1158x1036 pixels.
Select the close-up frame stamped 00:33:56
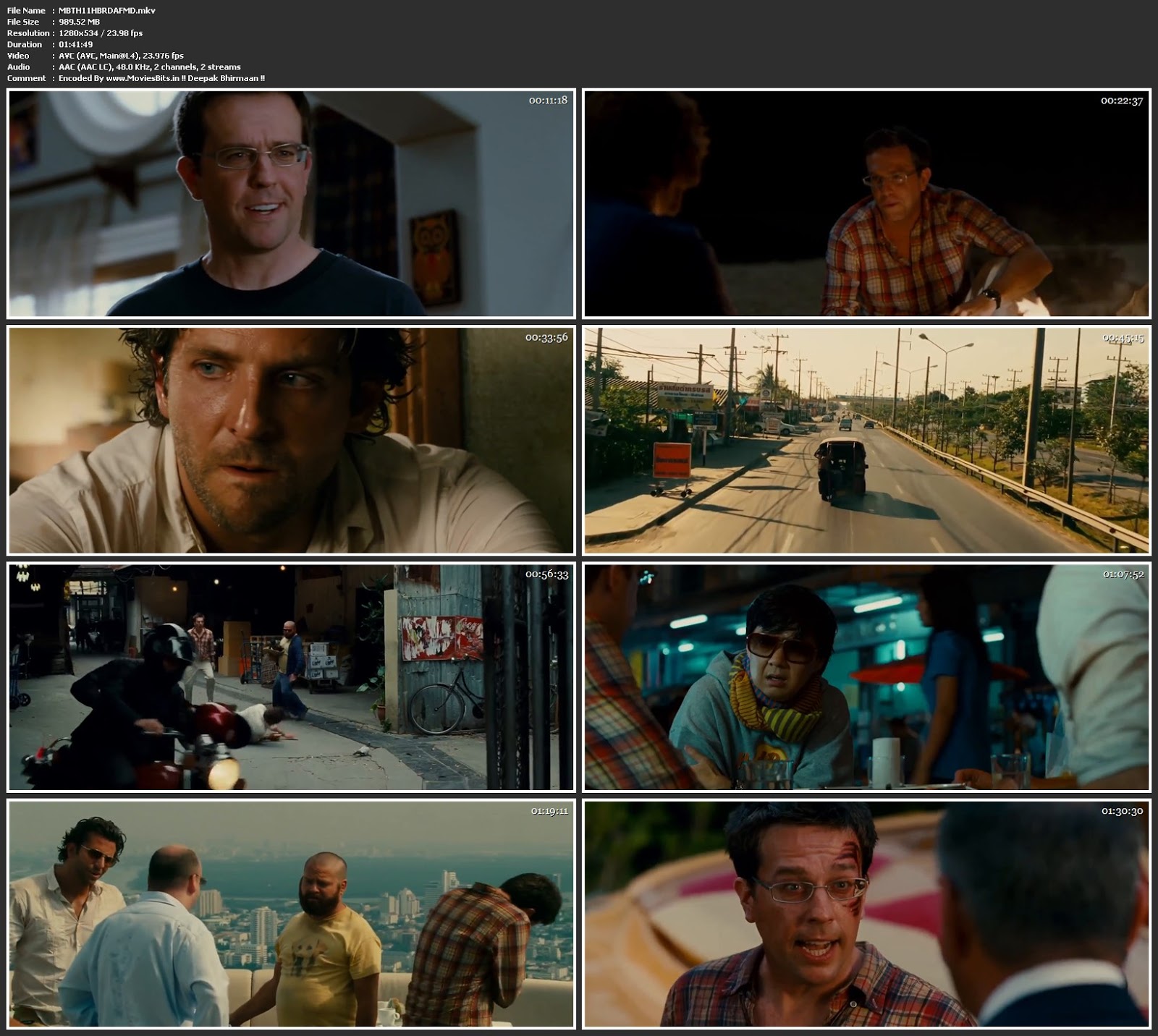[291, 441]
